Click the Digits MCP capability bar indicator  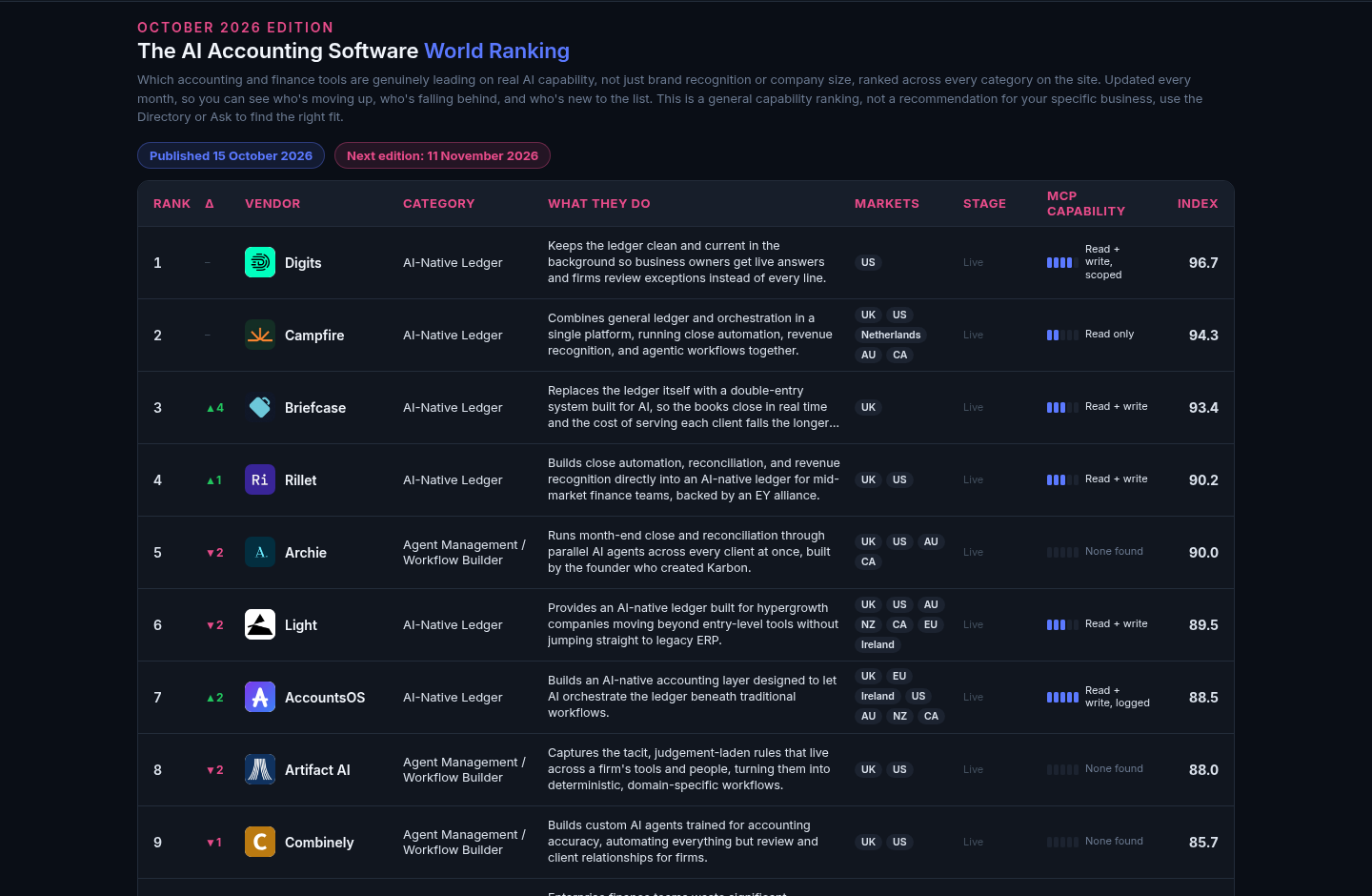click(x=1062, y=262)
